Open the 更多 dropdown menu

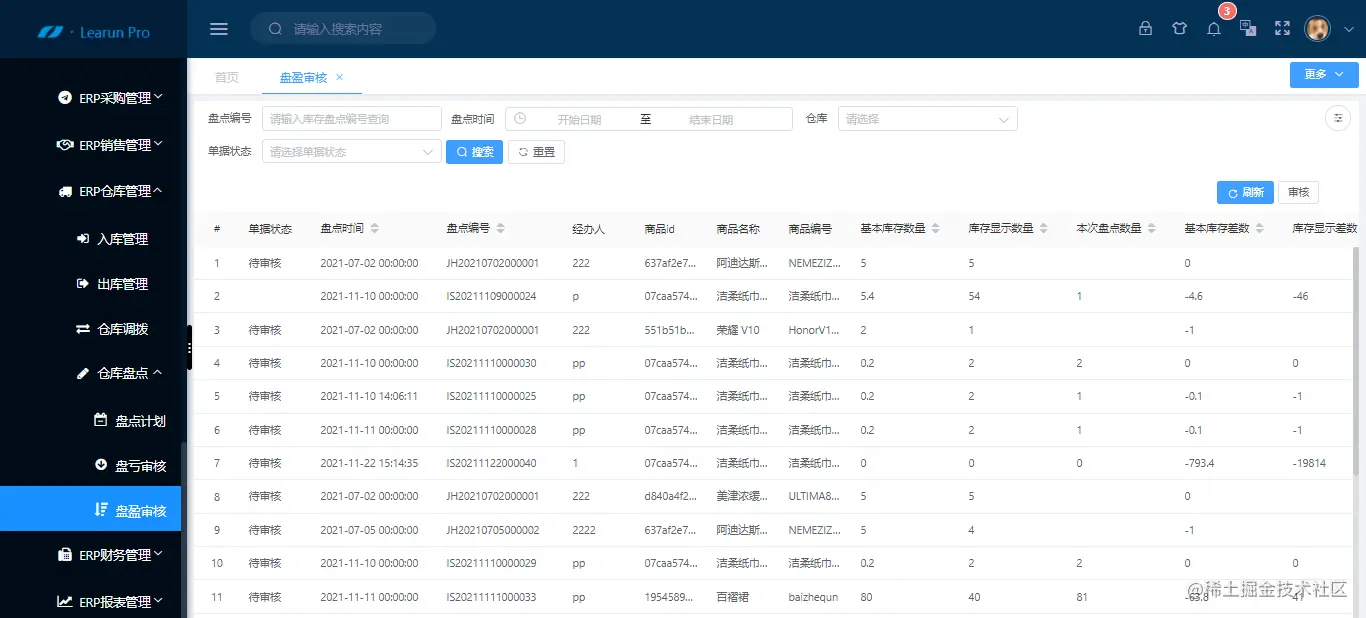[1322, 74]
